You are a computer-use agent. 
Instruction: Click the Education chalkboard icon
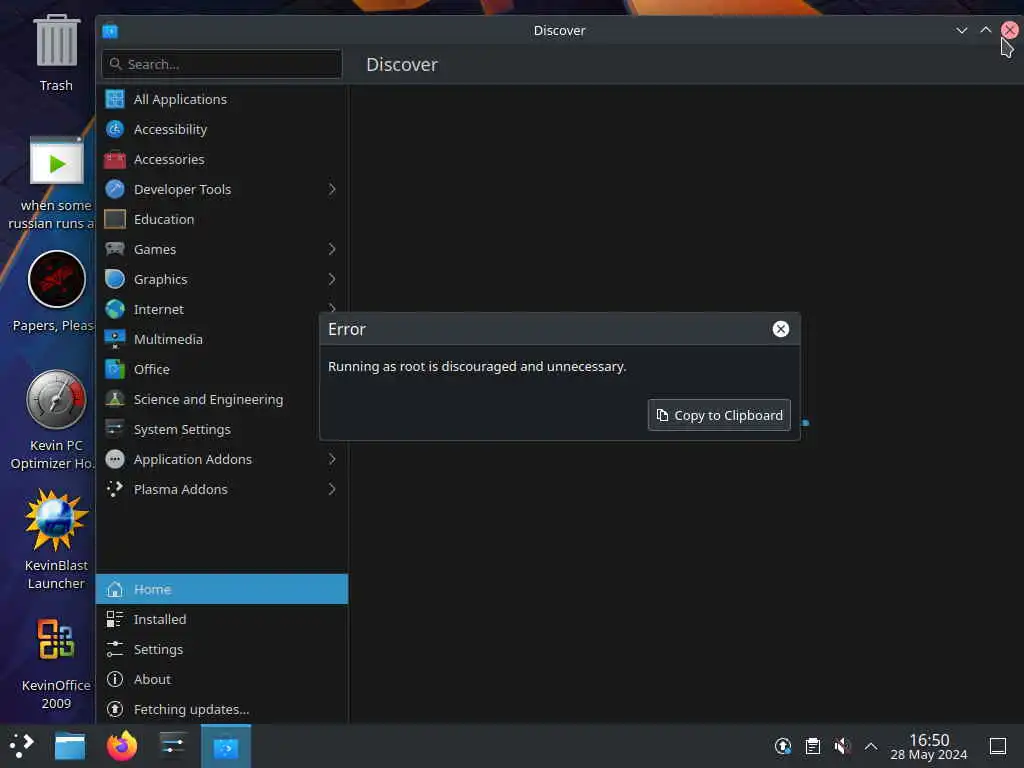[115, 219]
